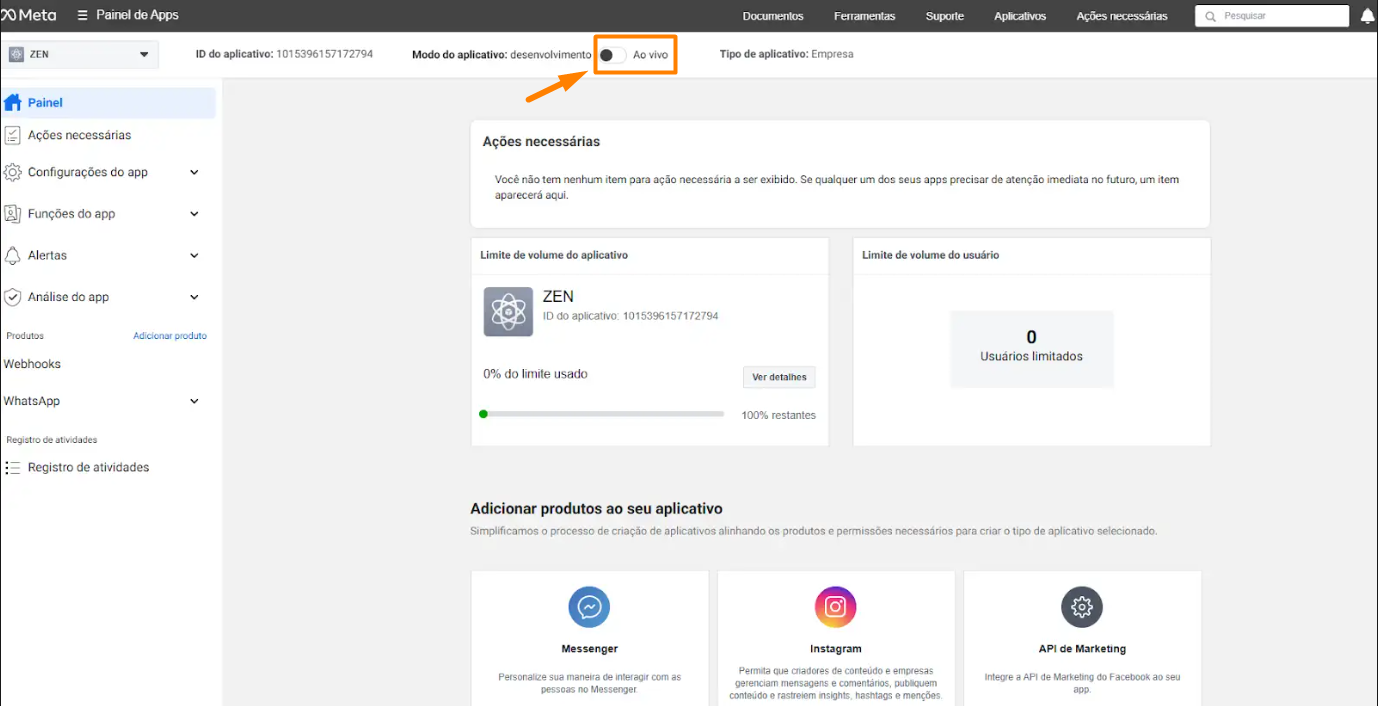
Task: Click the Messenger product icon
Action: 589,607
